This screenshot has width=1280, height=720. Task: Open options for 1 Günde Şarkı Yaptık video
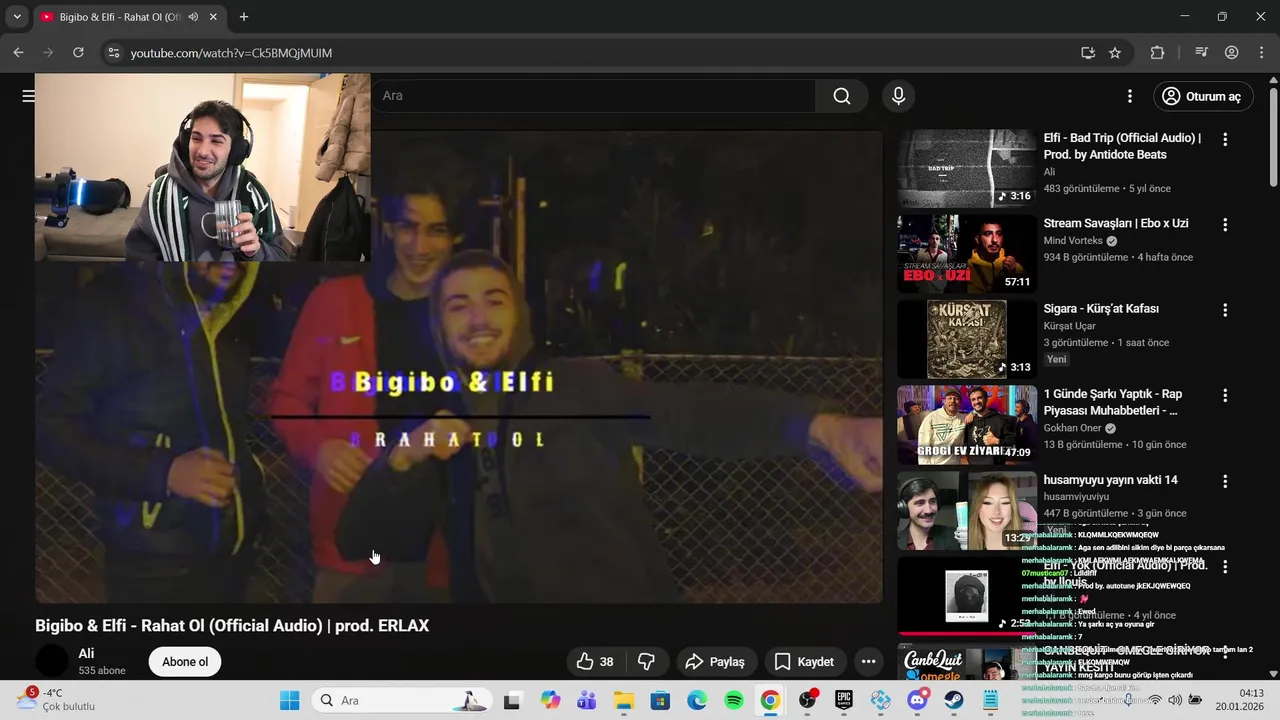coord(1225,396)
